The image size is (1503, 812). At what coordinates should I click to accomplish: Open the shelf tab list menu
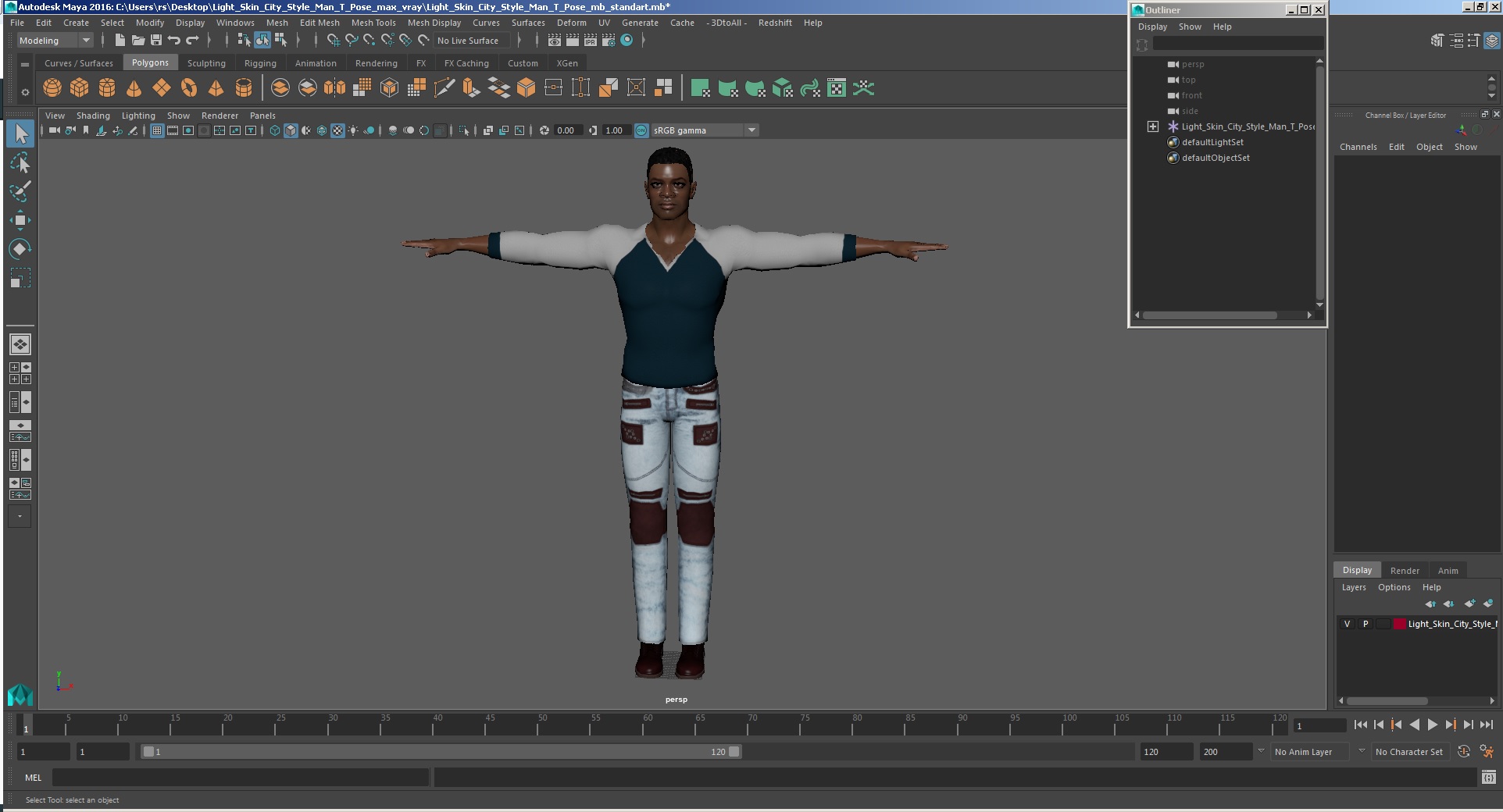point(25,64)
